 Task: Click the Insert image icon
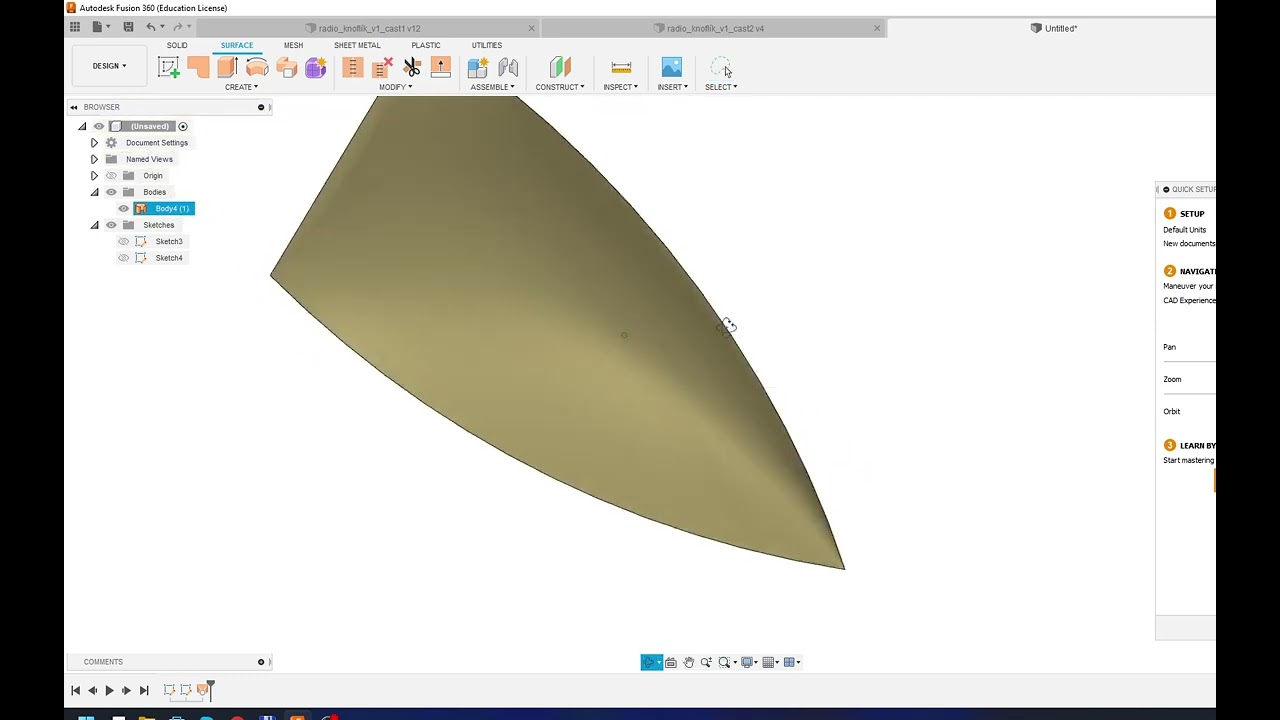pyautogui.click(x=672, y=67)
